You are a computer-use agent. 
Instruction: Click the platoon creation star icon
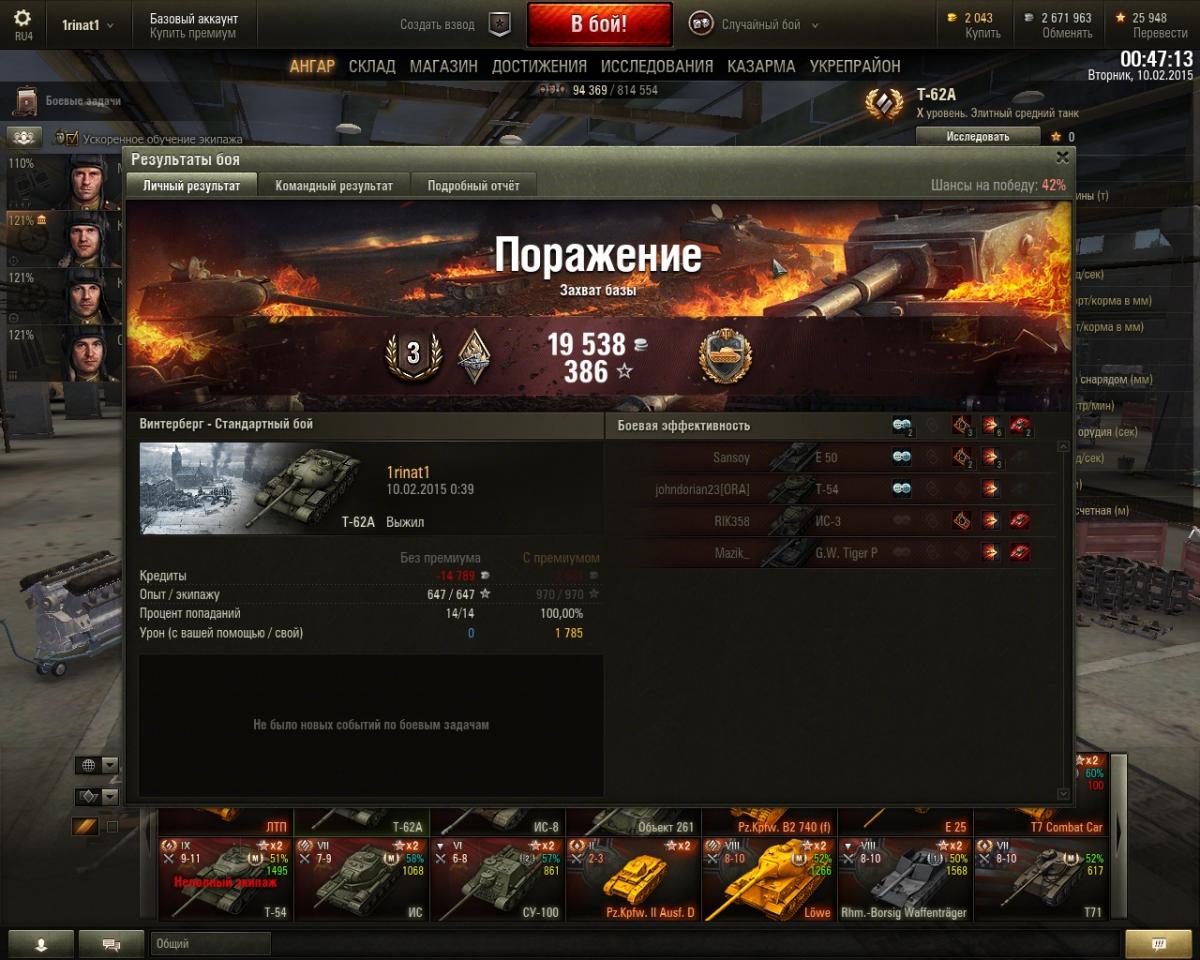coord(500,25)
